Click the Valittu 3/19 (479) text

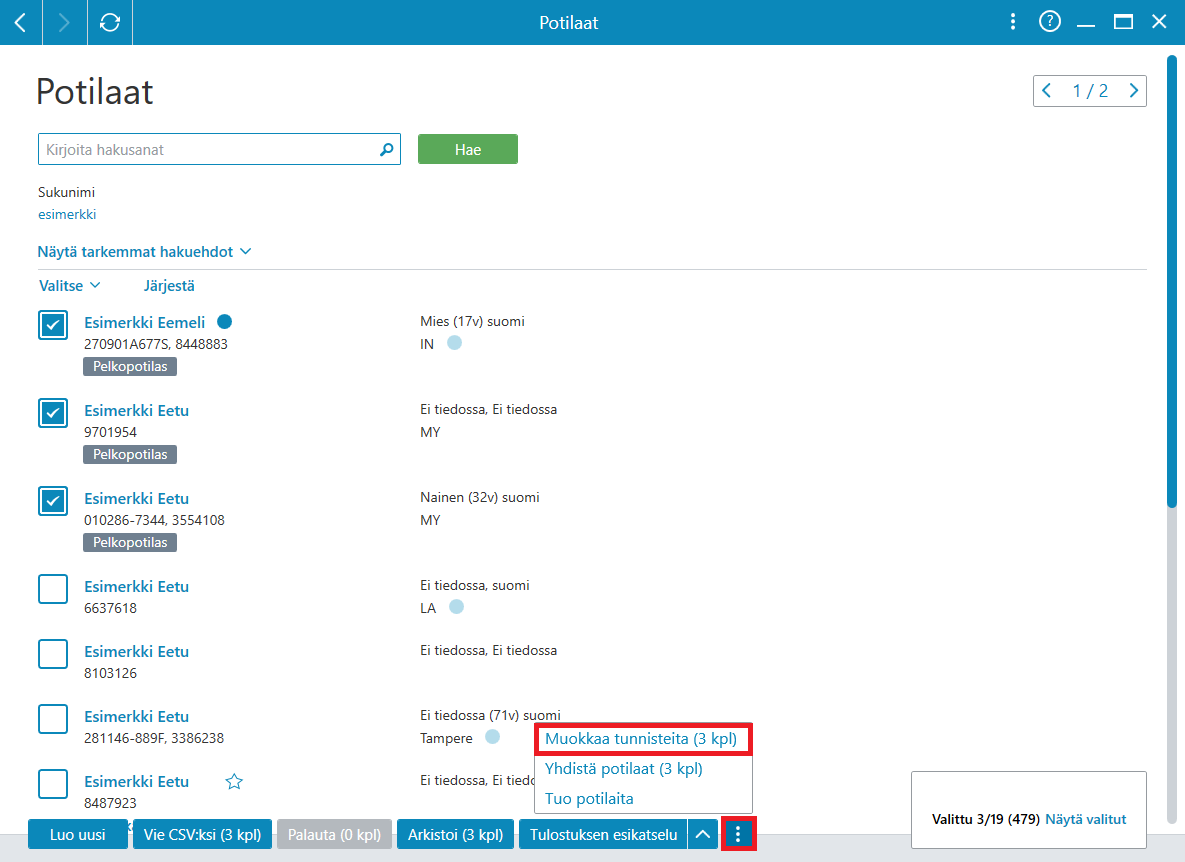point(985,819)
